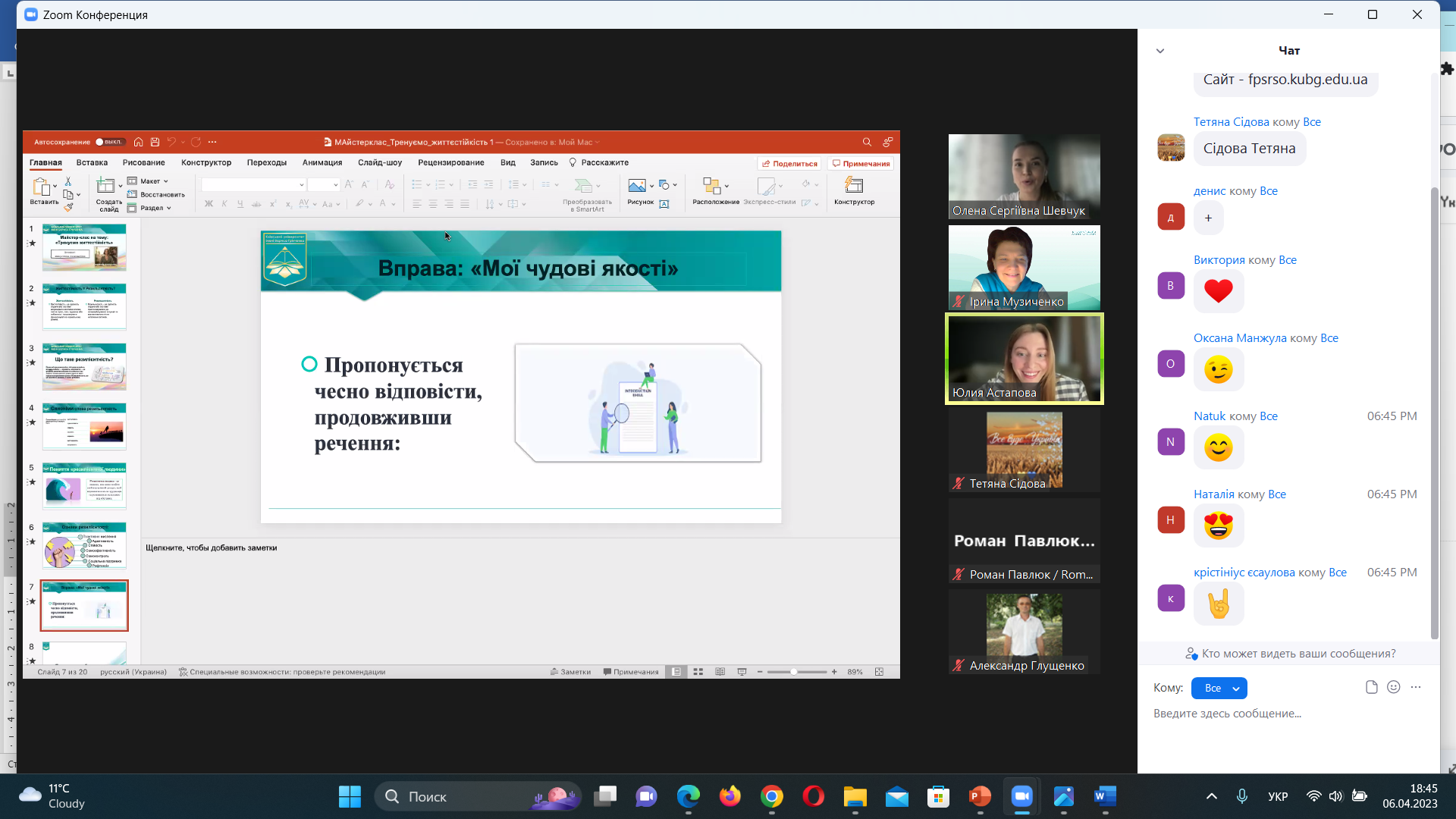Viewport: 1456px width, 819px height.
Task: Open the chat more options ellipsis
Action: 1416,687
